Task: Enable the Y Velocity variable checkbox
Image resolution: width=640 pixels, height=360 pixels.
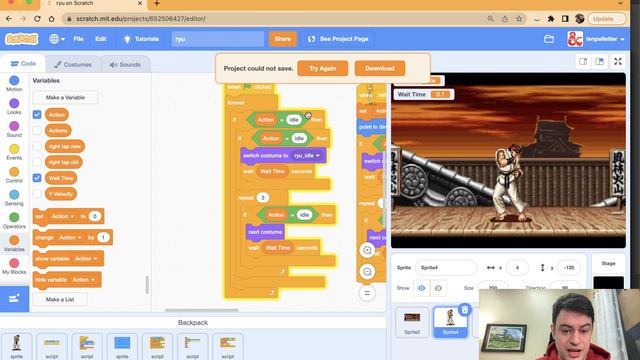Action: [x=37, y=194]
